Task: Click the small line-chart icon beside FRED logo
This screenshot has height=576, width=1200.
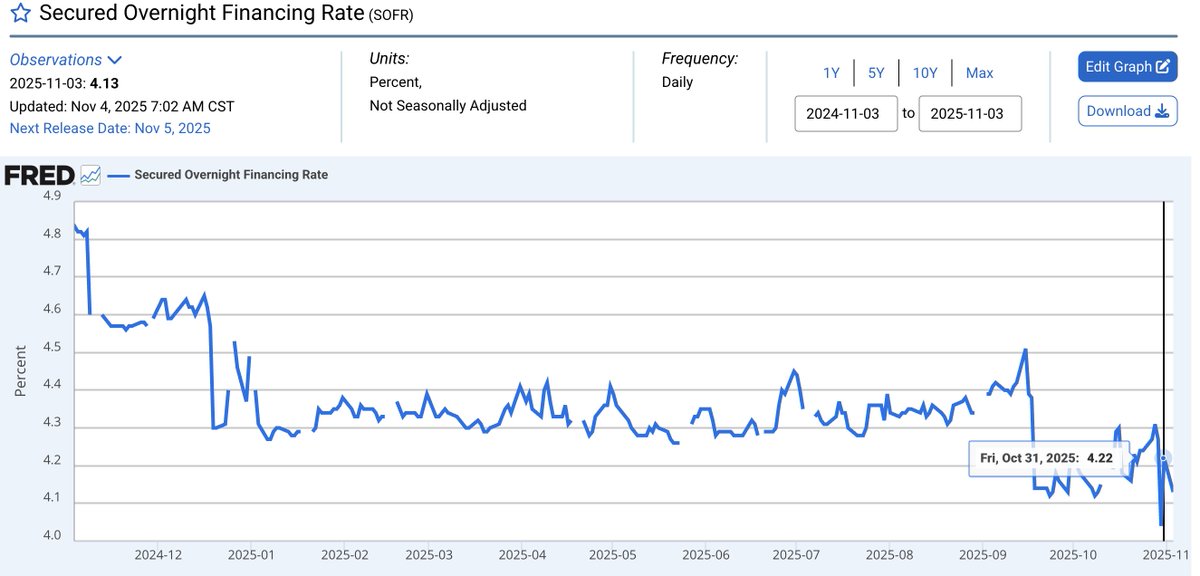Action: pos(91,176)
